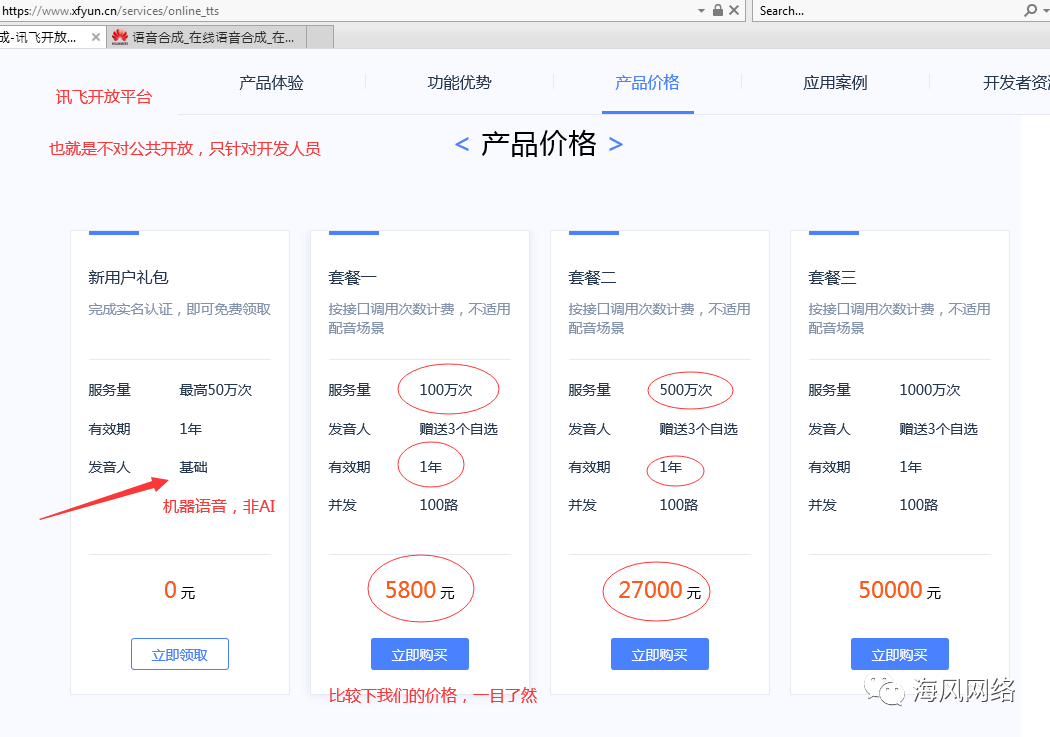Image resolution: width=1050 pixels, height=737 pixels.
Task: Click the address bar dropdown arrow
Action: 701,11
